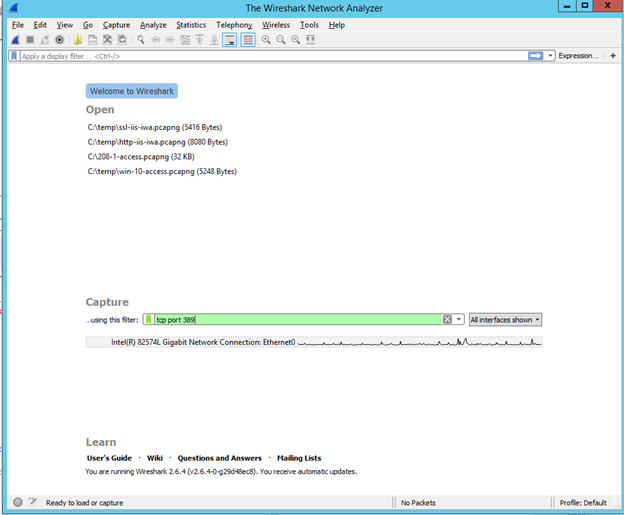Viewport: 624px width, 515px height.
Task: Open recent file 208-1-access.pcapng
Action: [x=141, y=157]
